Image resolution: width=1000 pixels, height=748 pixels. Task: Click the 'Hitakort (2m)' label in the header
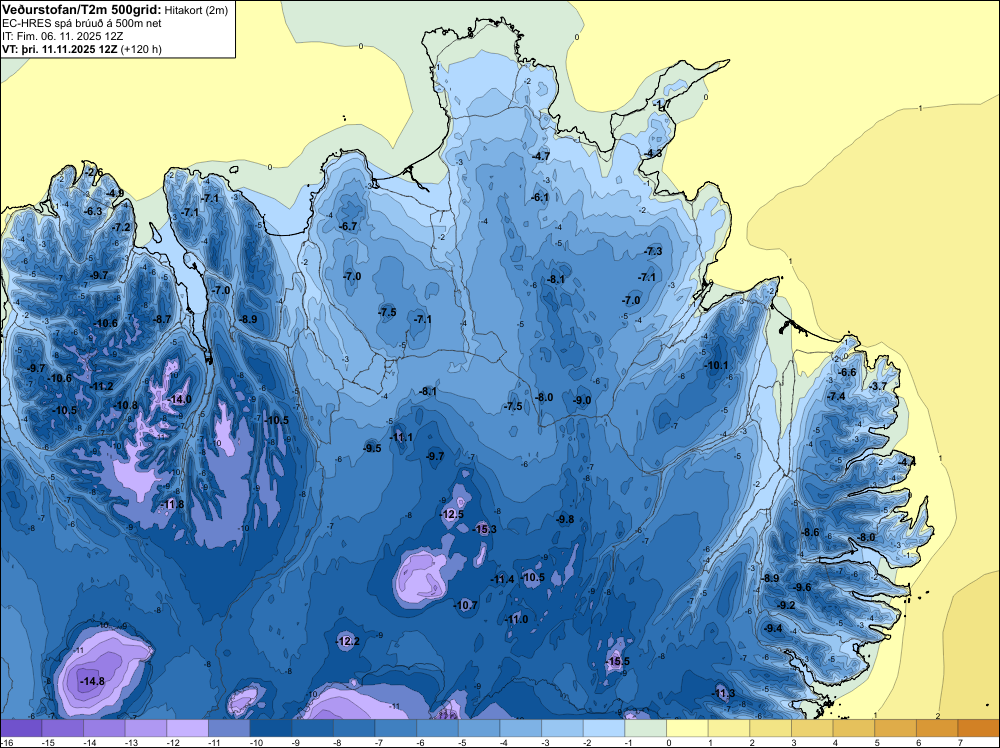196,10
